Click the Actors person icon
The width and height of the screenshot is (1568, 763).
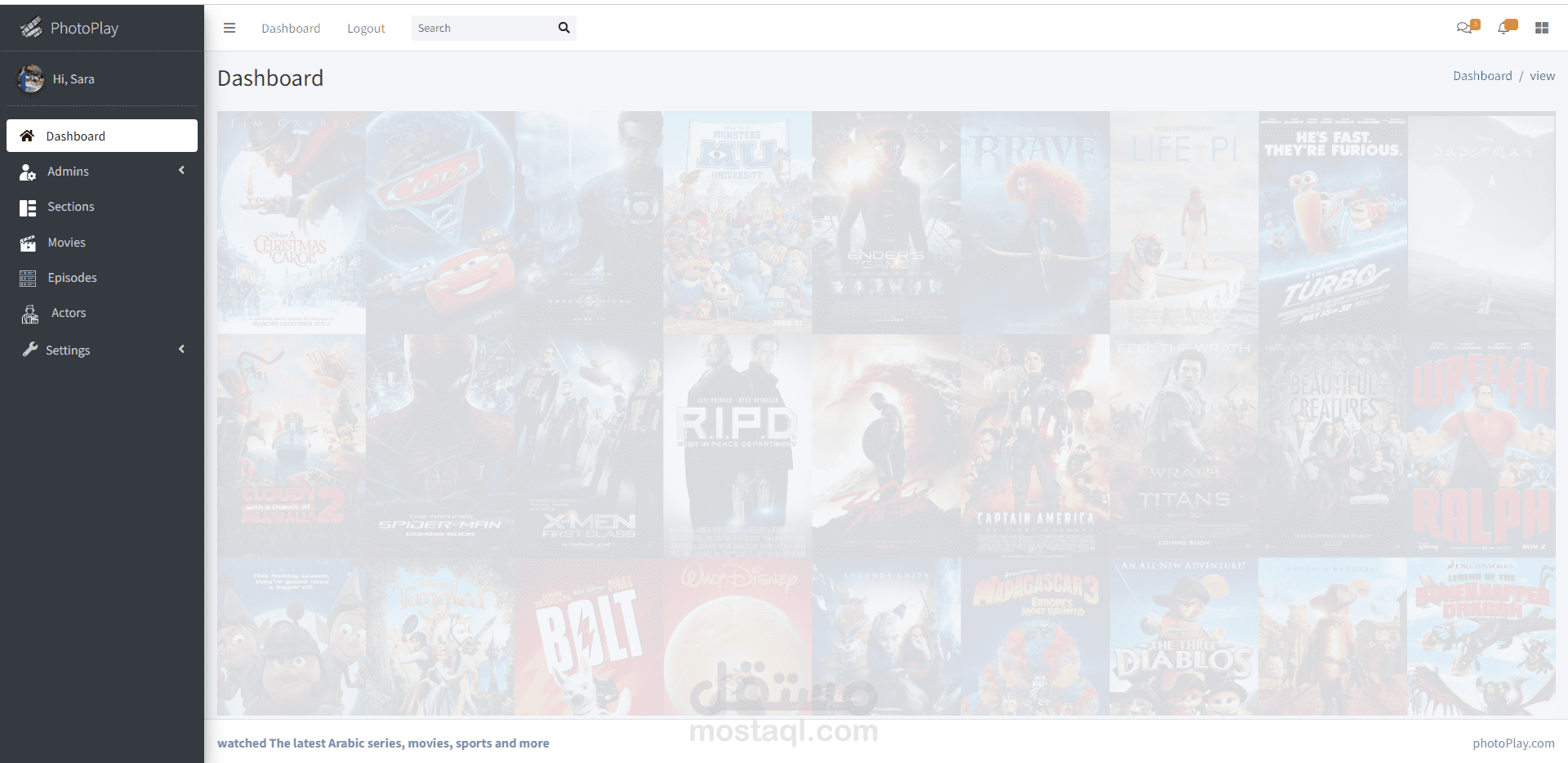30,314
